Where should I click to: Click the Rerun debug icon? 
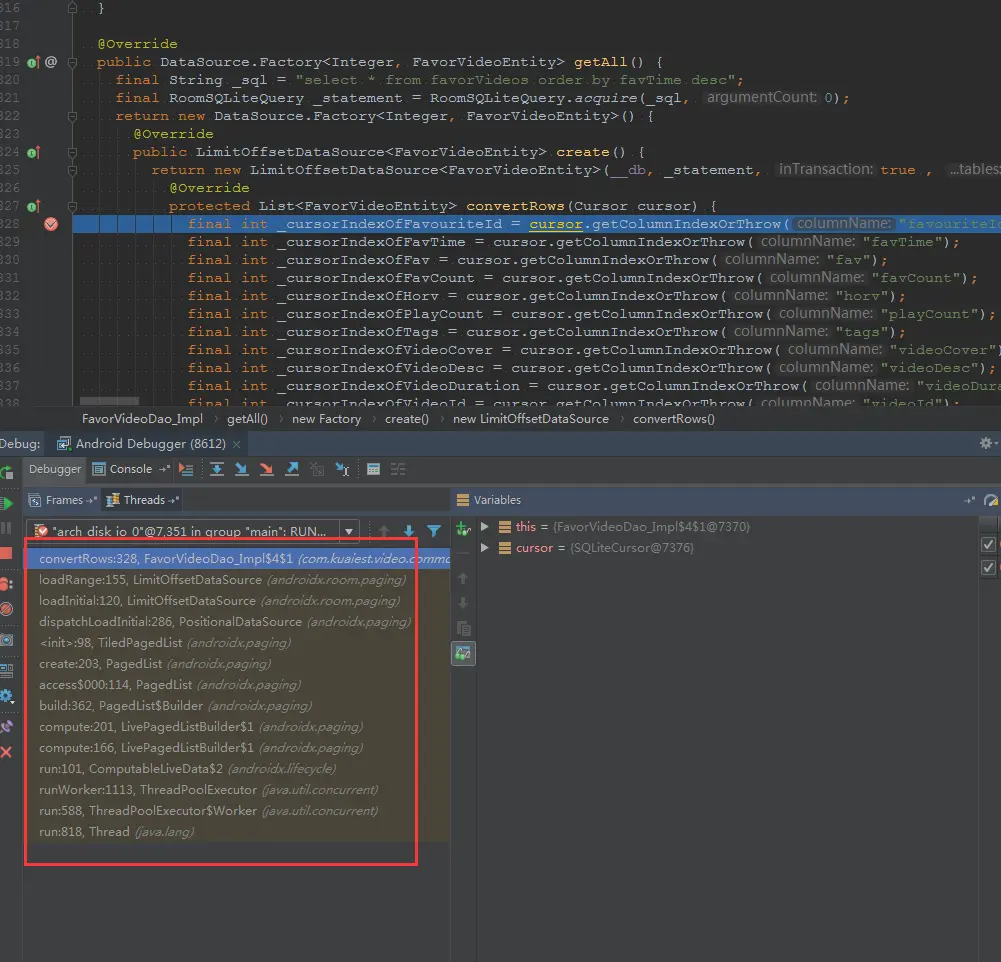tap(7, 472)
